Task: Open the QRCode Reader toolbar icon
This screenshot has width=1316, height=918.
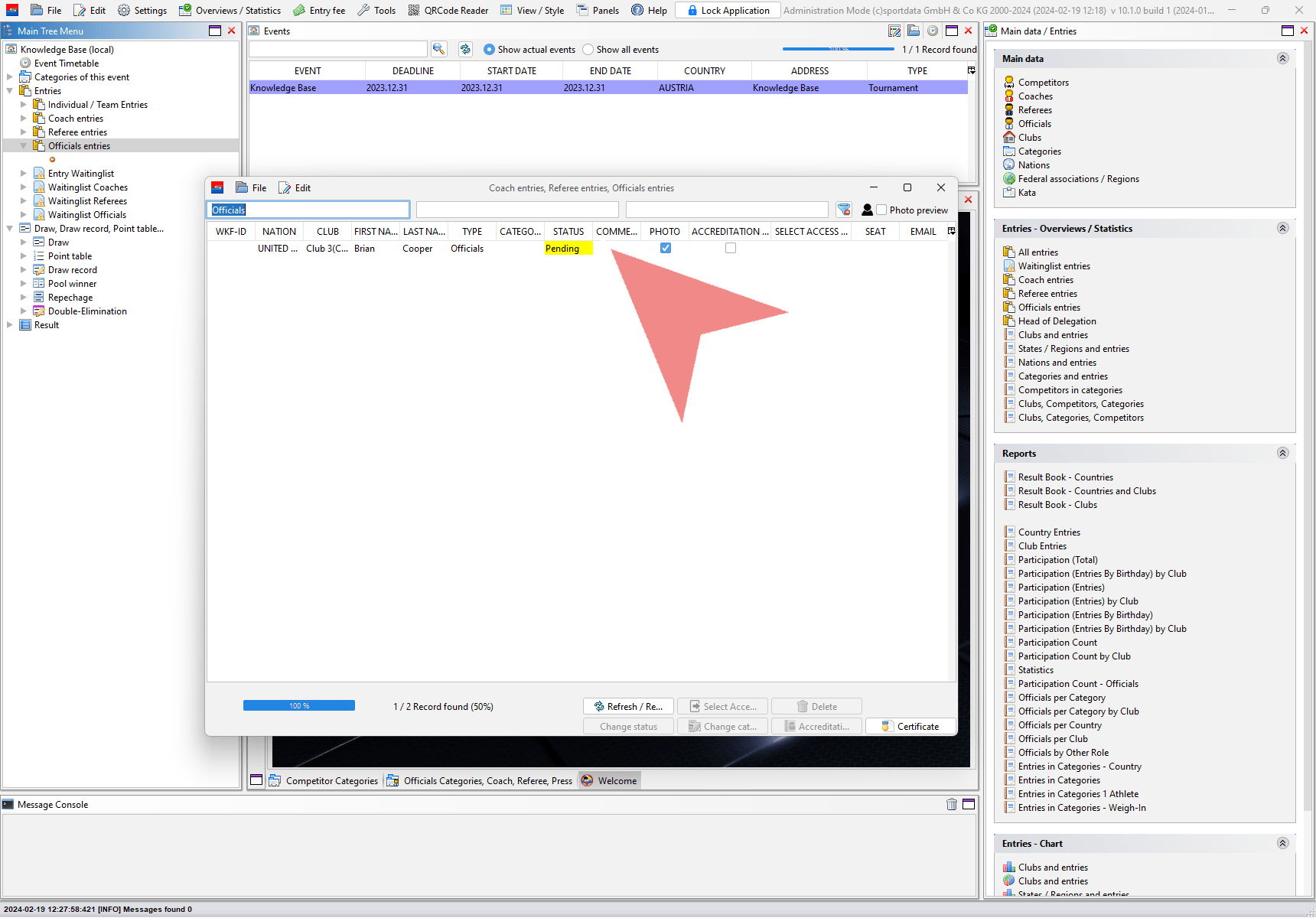Action: 414,10
